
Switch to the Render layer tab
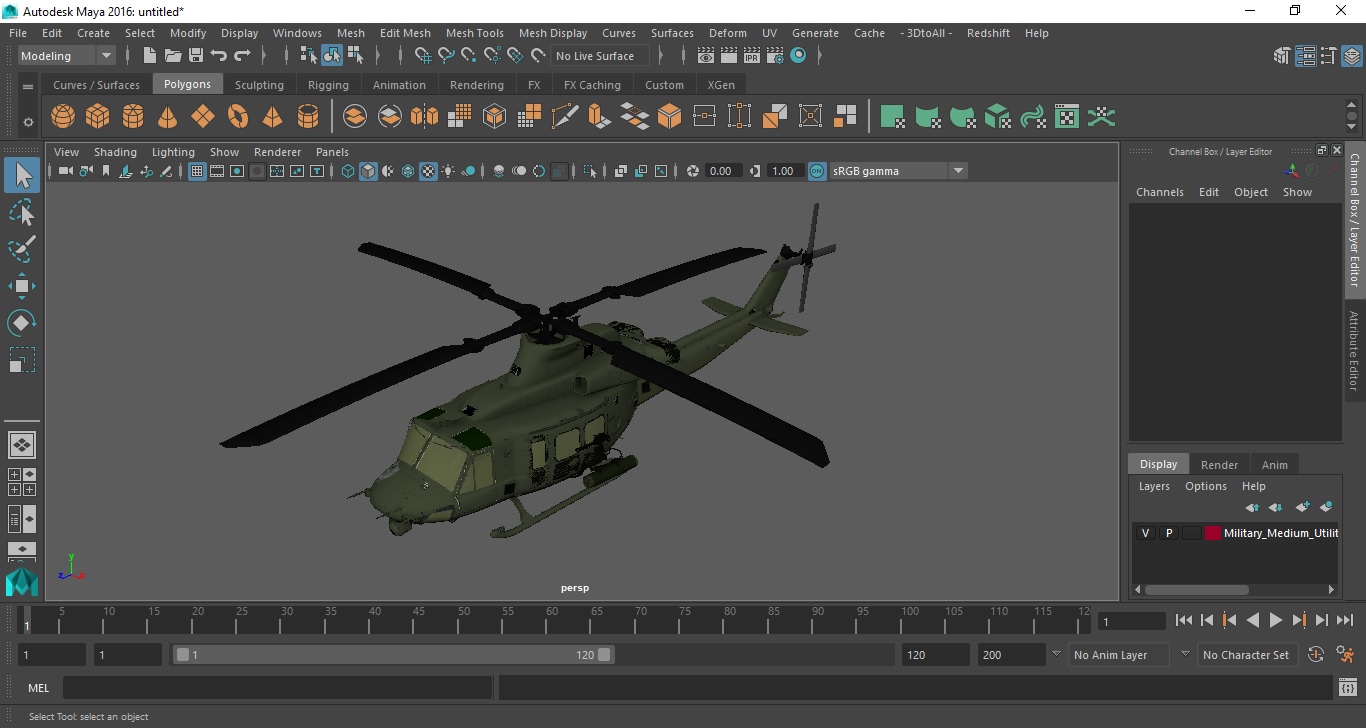pos(1219,464)
